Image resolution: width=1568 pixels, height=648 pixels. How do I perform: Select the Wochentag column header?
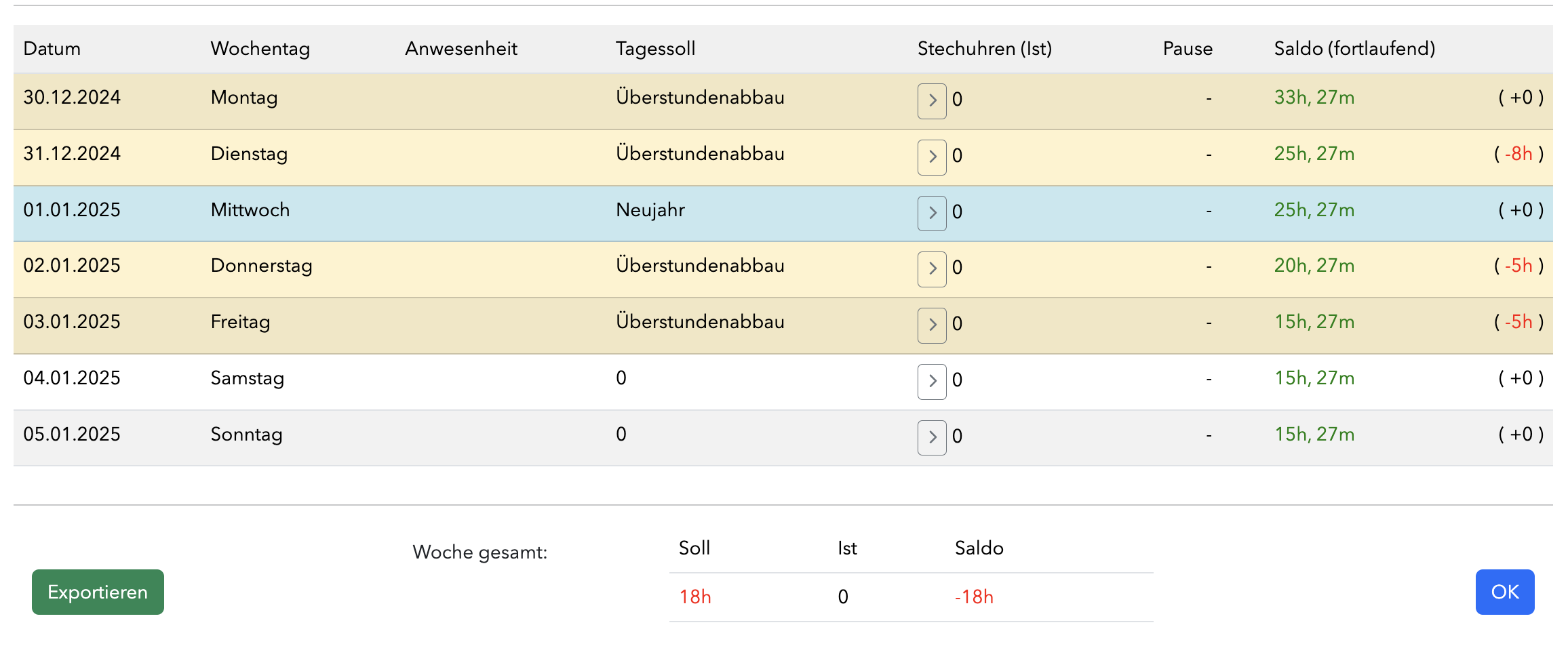coord(260,49)
